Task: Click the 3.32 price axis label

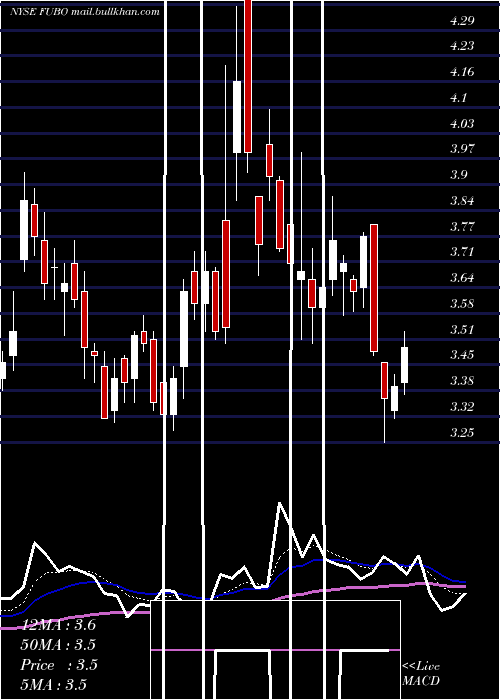Action: 462,407
